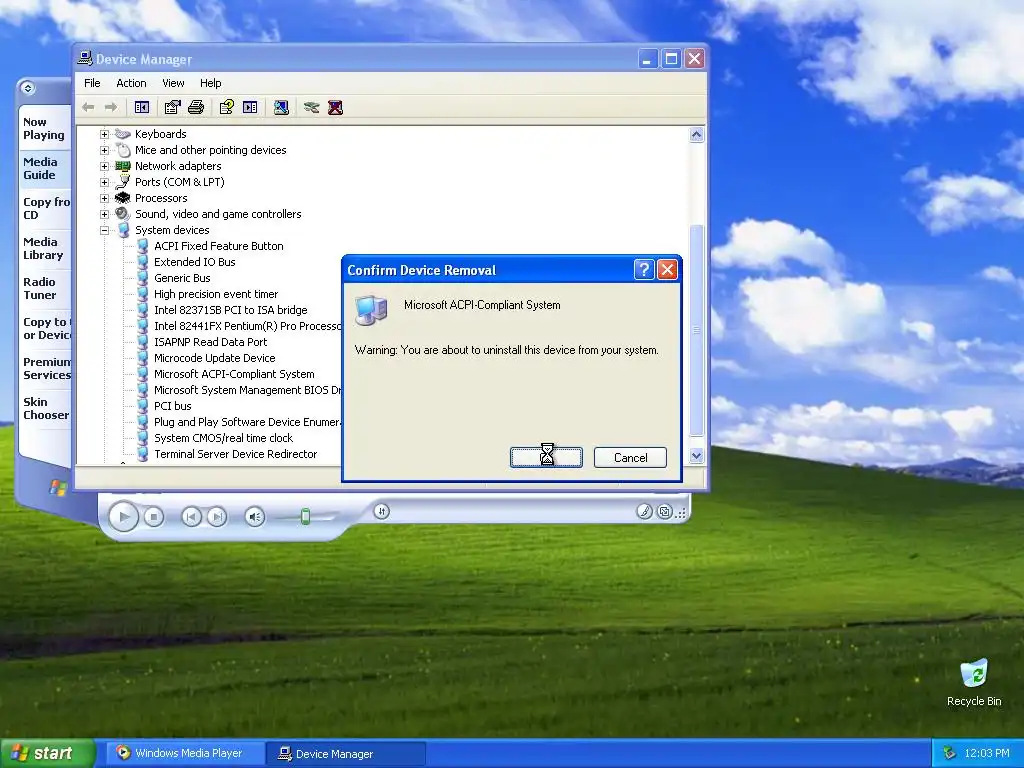Click scroll up arrow in Device Manager tree

[x=696, y=135]
